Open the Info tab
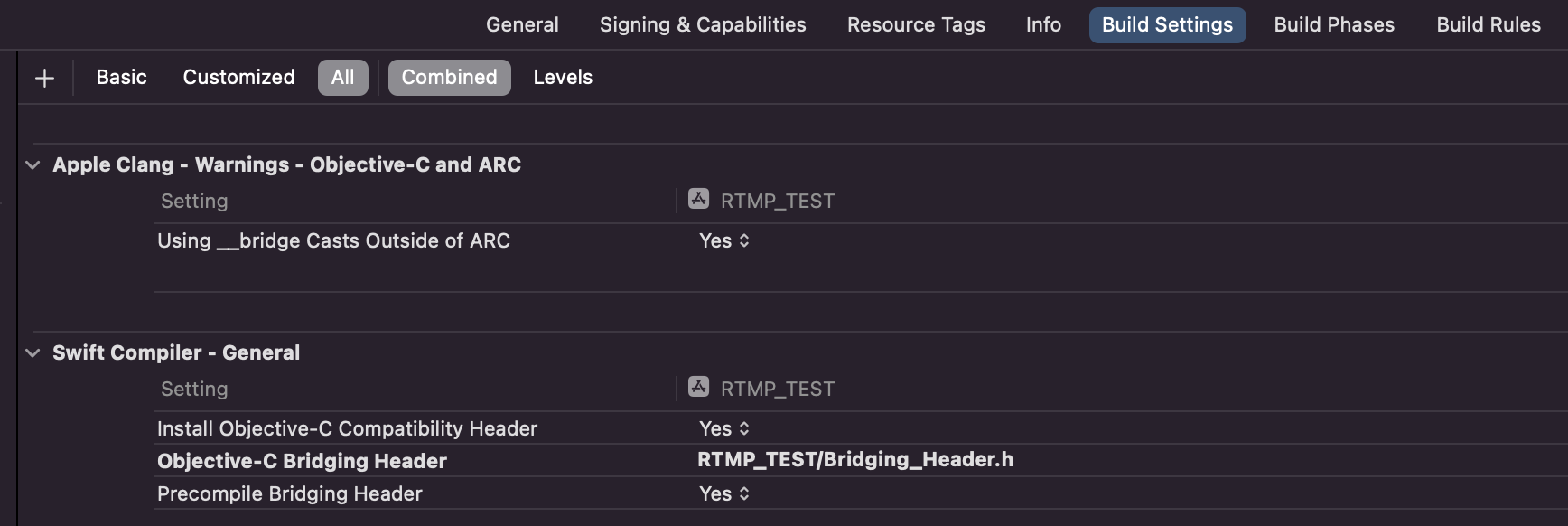This screenshot has width=1568, height=526. [x=1043, y=24]
